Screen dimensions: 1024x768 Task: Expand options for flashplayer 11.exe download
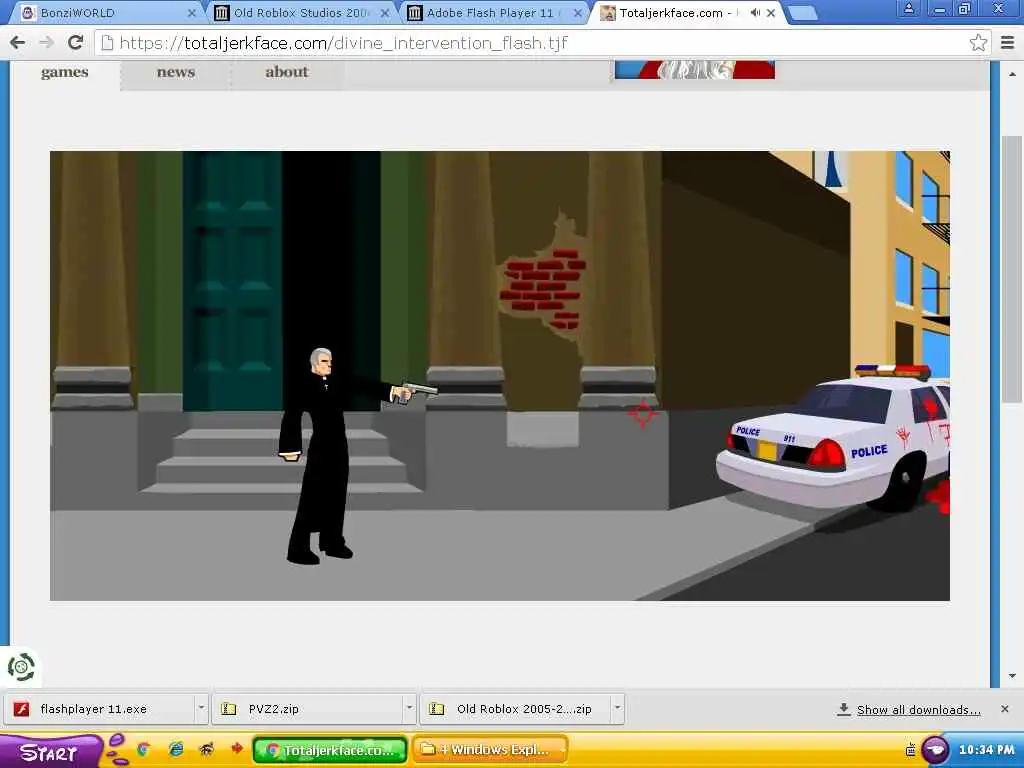[x=201, y=709]
